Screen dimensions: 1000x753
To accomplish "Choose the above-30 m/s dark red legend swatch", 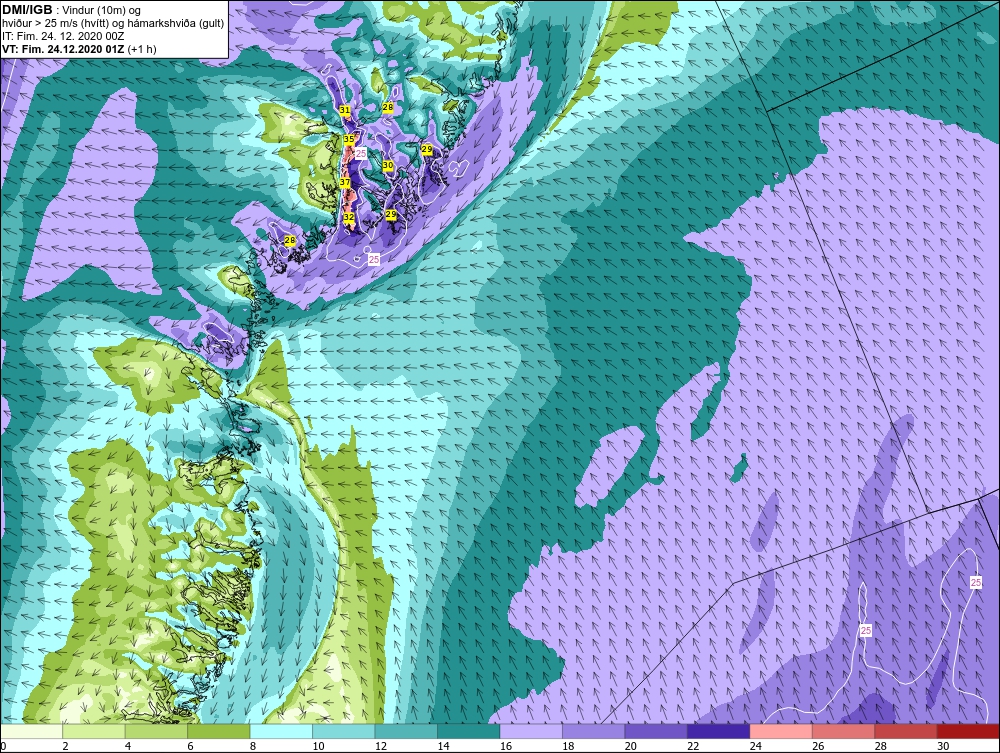I will [968, 731].
